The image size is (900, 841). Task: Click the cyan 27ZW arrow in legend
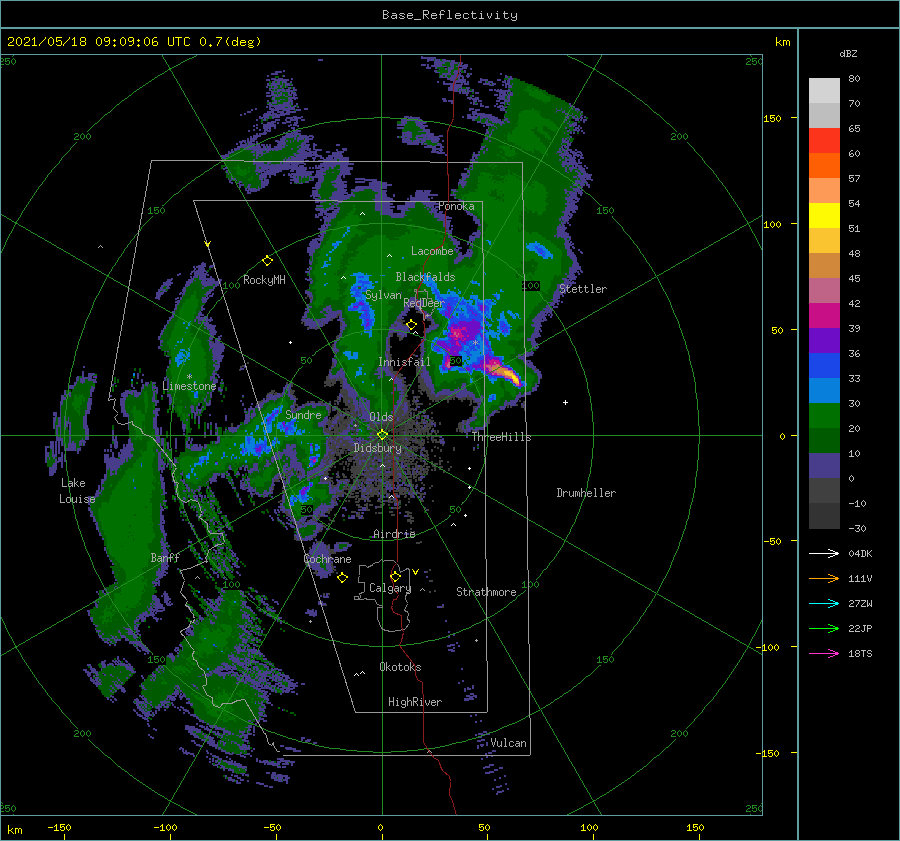pyautogui.click(x=824, y=603)
